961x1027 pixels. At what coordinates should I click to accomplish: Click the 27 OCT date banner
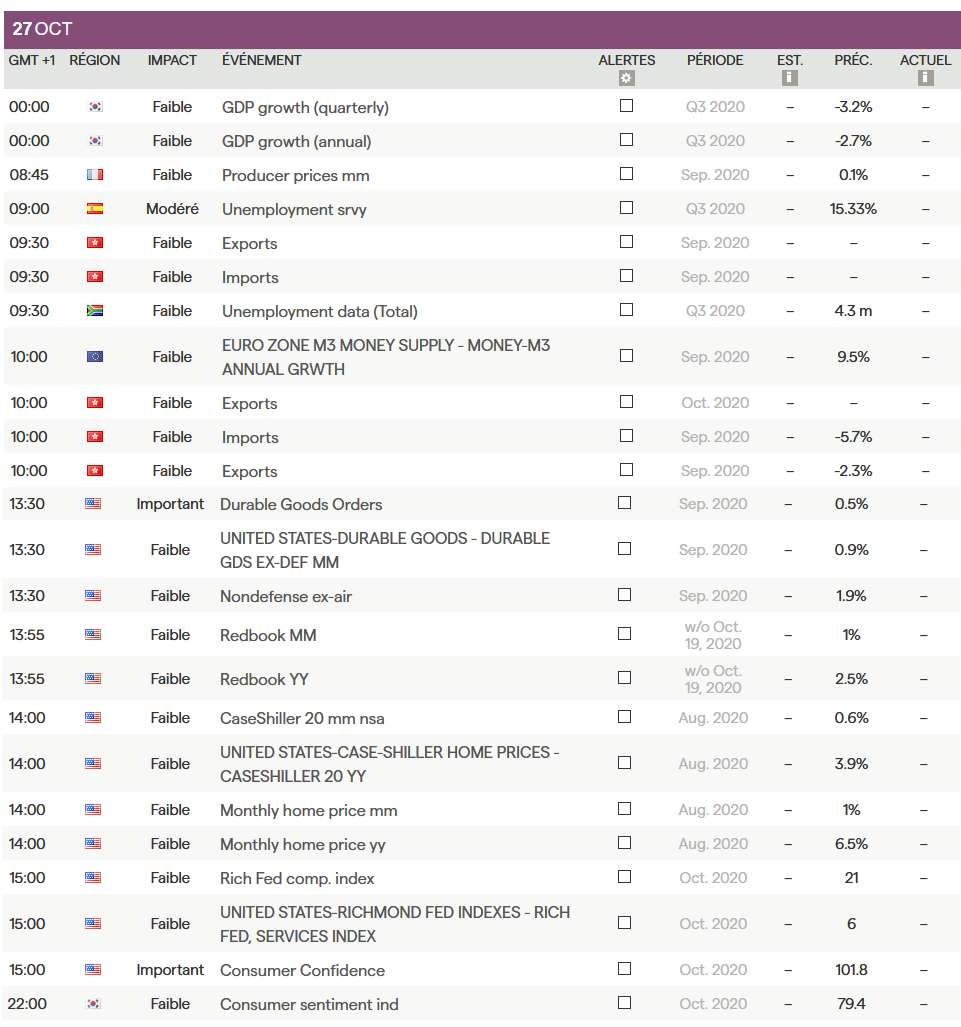482,29
